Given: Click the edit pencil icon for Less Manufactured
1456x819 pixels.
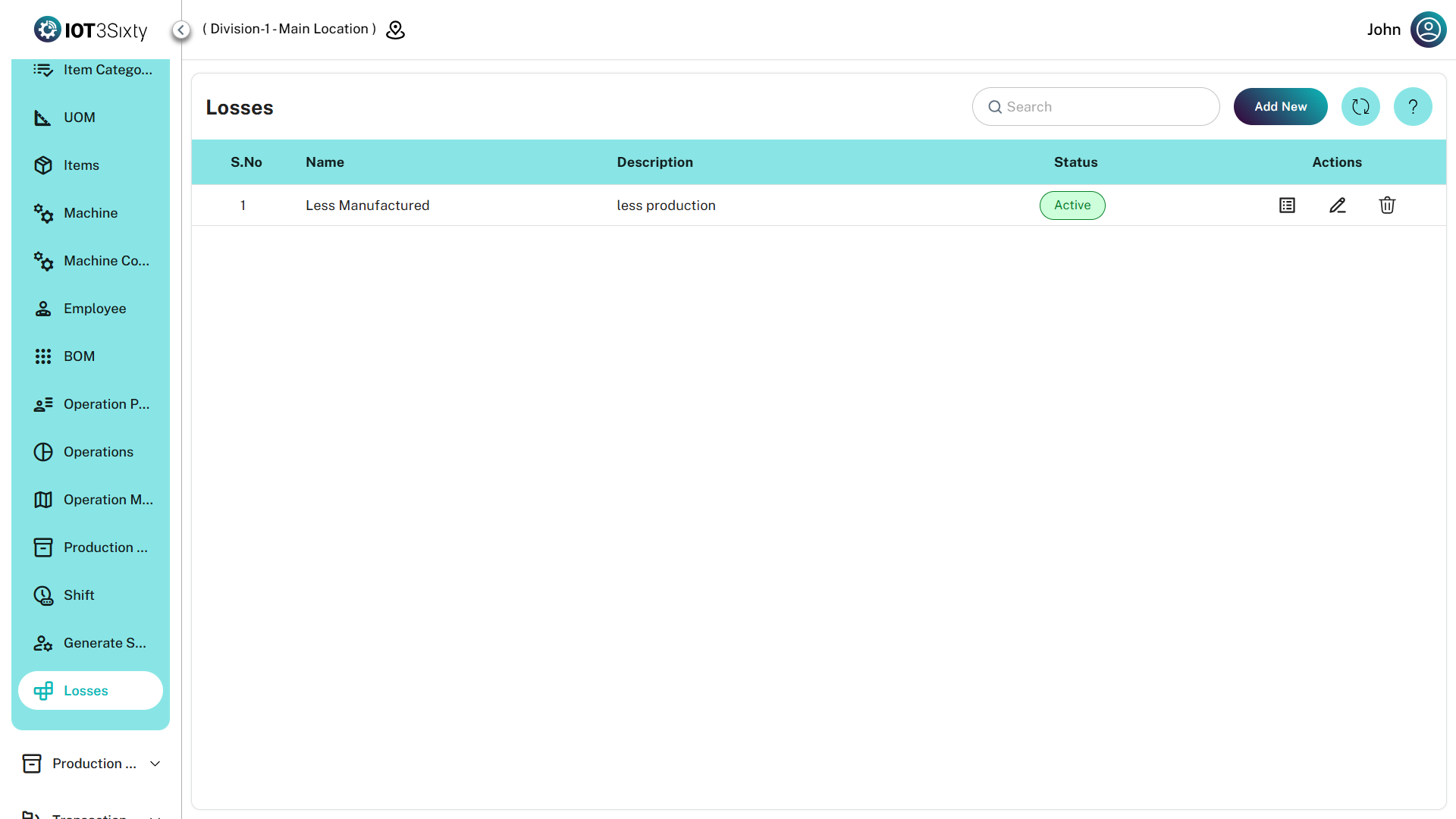Looking at the screenshot, I should (1337, 206).
